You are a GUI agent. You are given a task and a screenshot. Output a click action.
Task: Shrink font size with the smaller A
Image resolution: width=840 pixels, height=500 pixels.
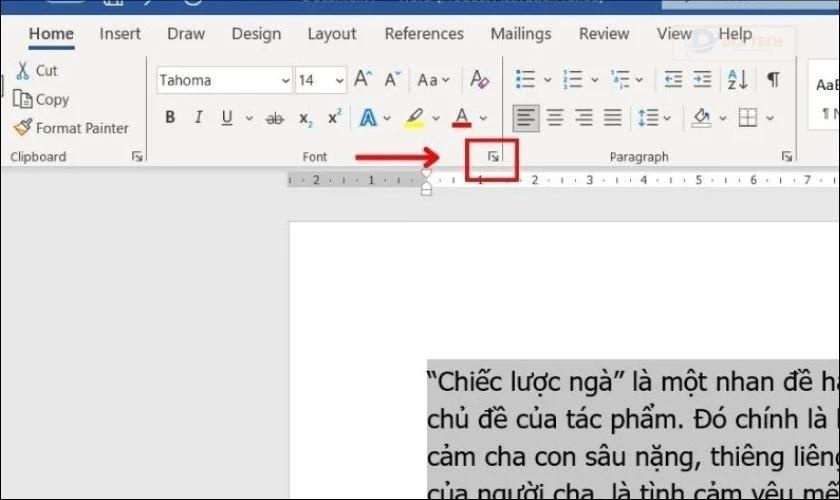[x=393, y=79]
